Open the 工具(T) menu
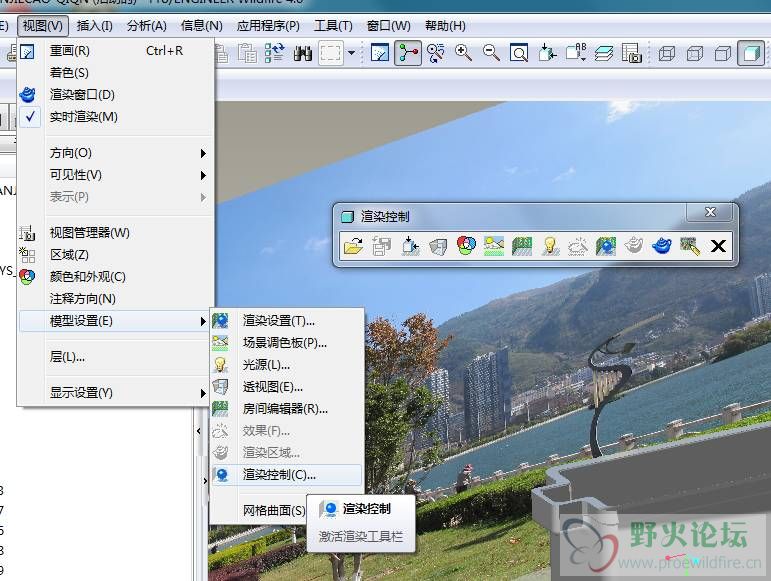 point(333,26)
